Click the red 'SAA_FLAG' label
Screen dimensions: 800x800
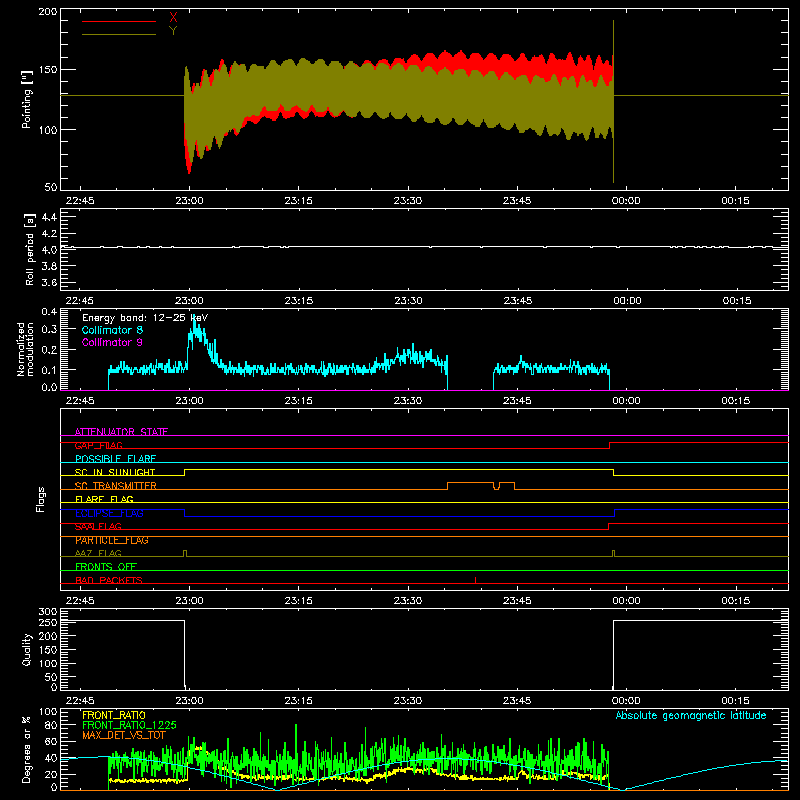(x=98, y=526)
